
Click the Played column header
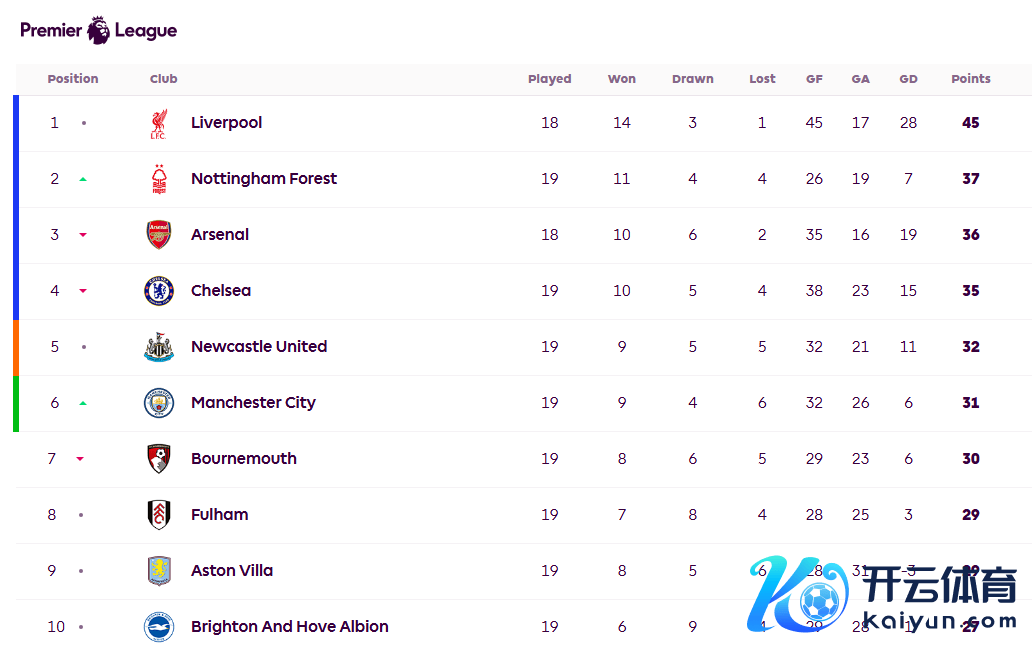tap(549, 79)
